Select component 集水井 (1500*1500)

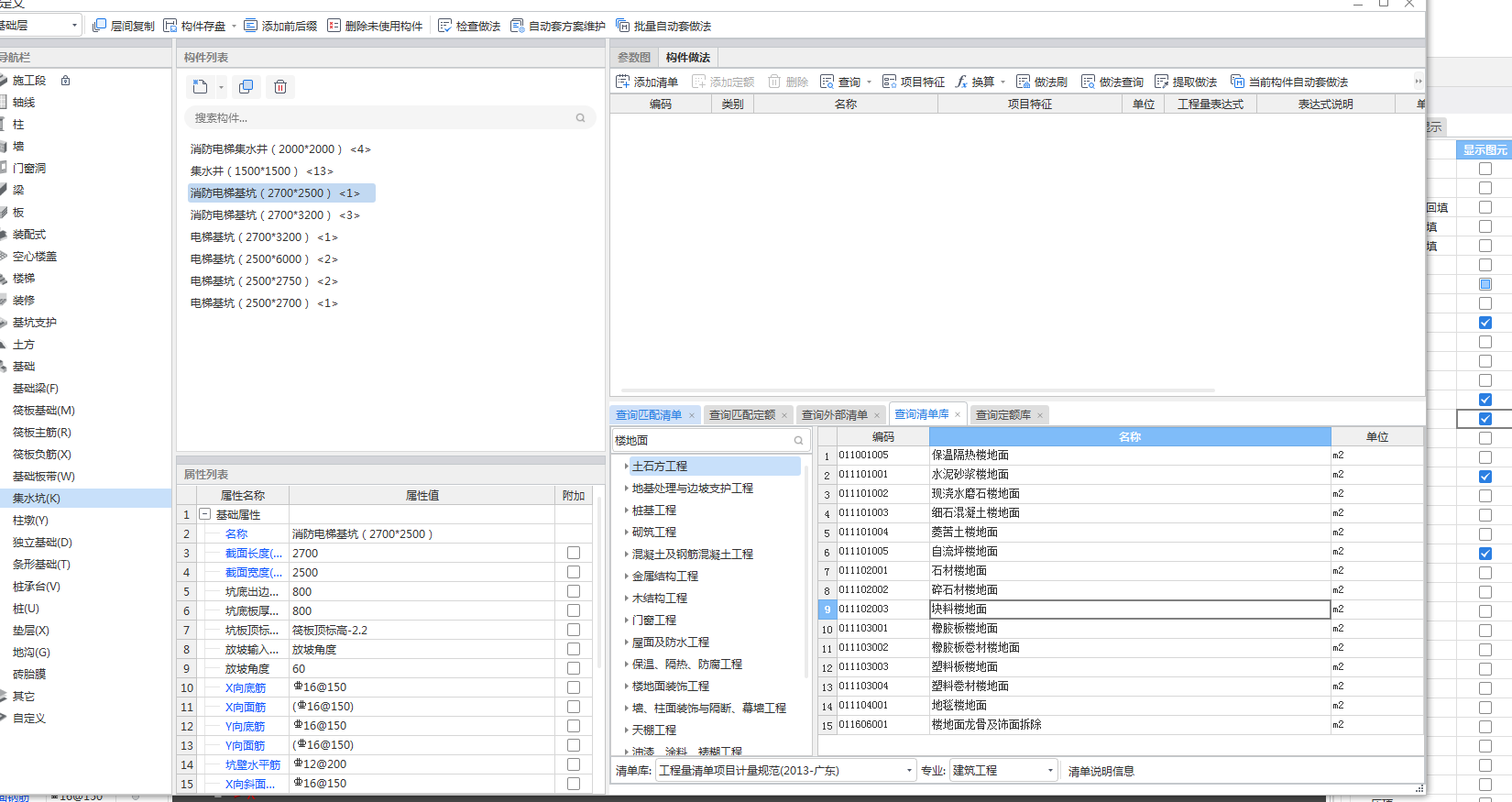click(262, 171)
